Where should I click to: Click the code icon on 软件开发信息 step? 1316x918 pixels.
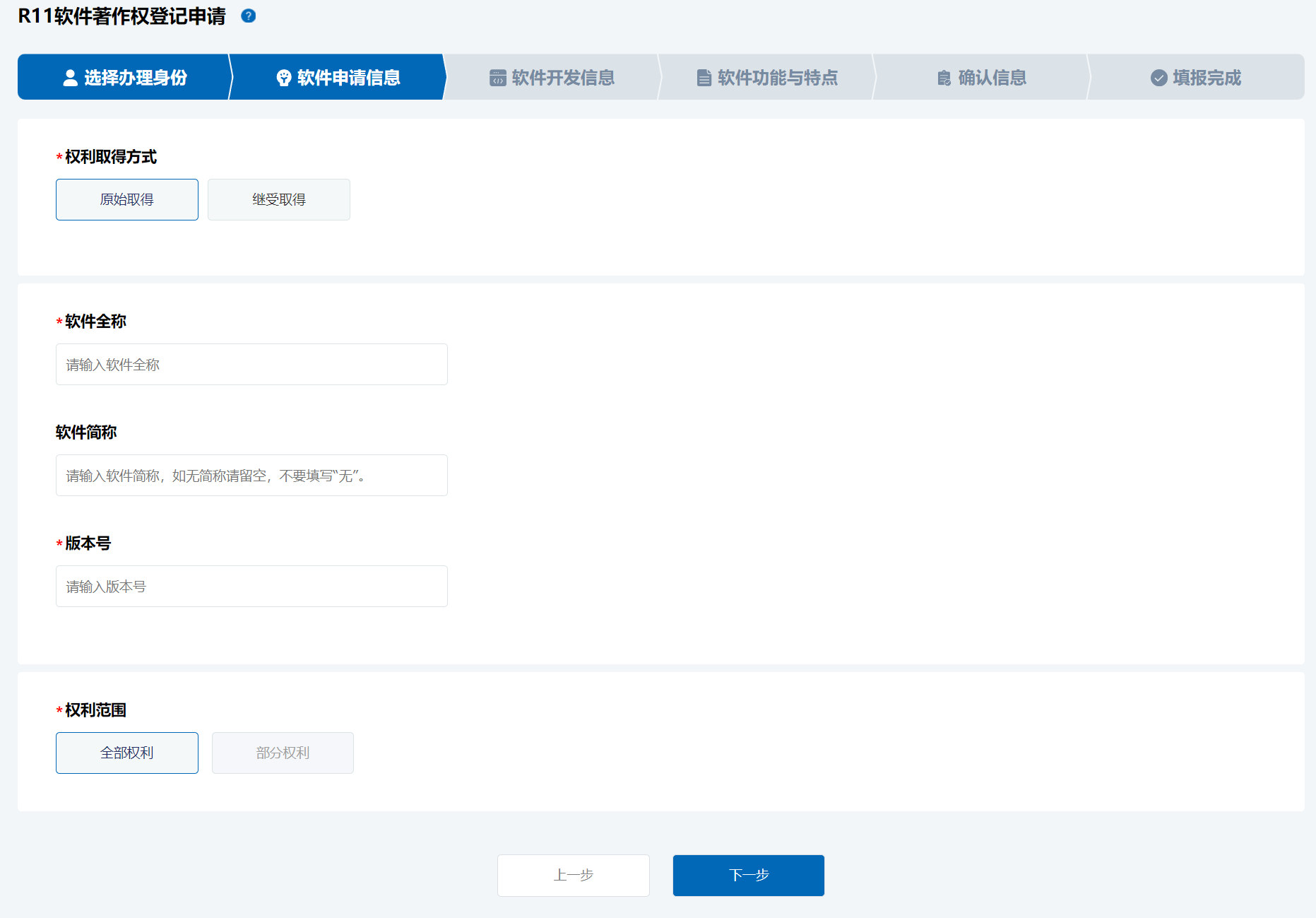tap(497, 78)
